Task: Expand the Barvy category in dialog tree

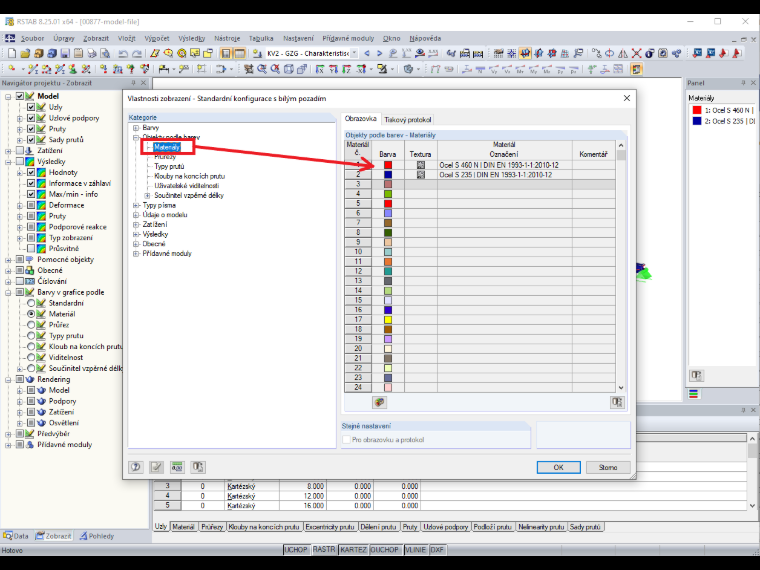Action: click(136, 128)
